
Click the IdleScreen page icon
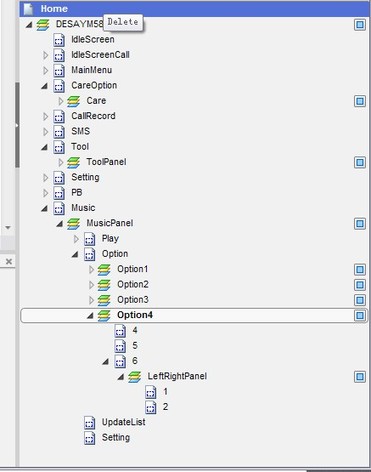click(59, 40)
